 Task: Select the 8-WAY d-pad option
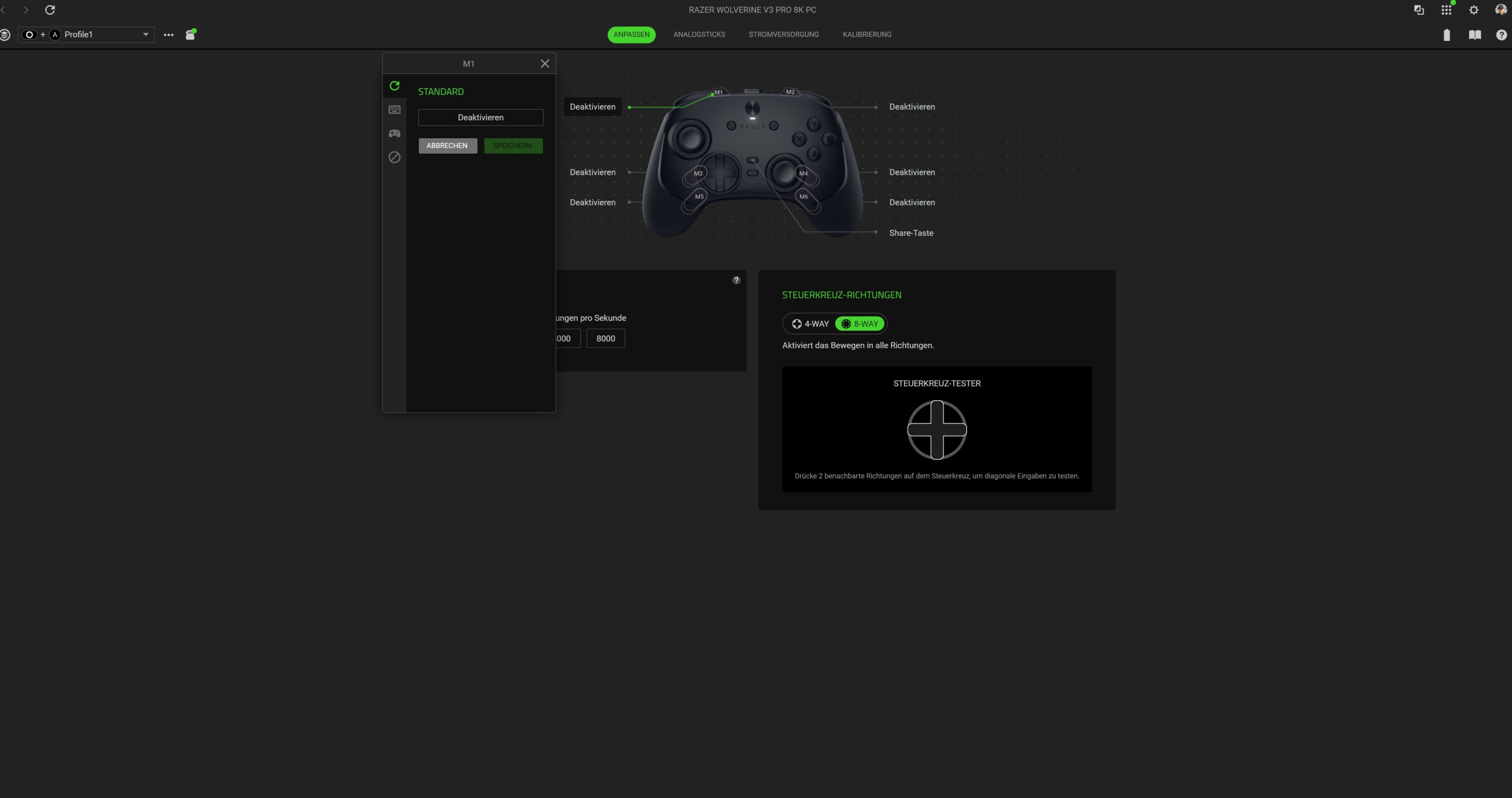point(860,324)
